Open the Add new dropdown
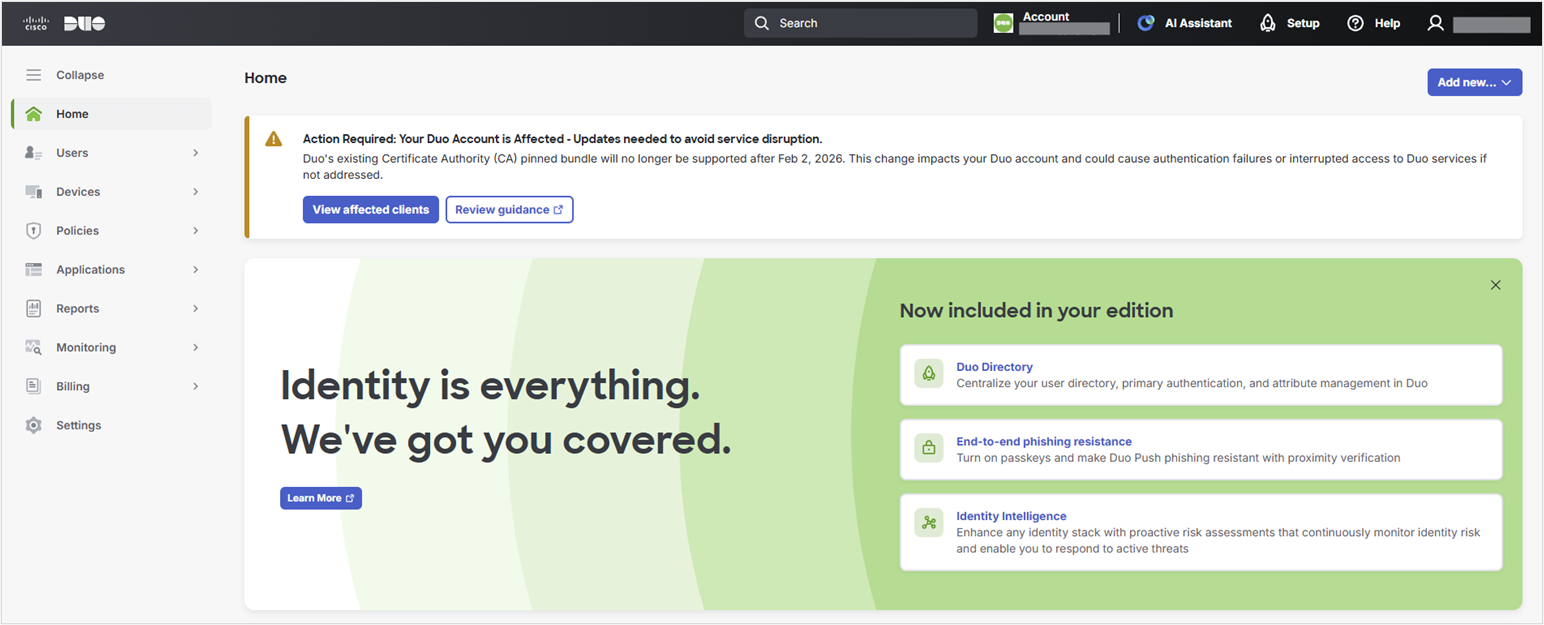The image size is (1544, 625). [x=1474, y=82]
